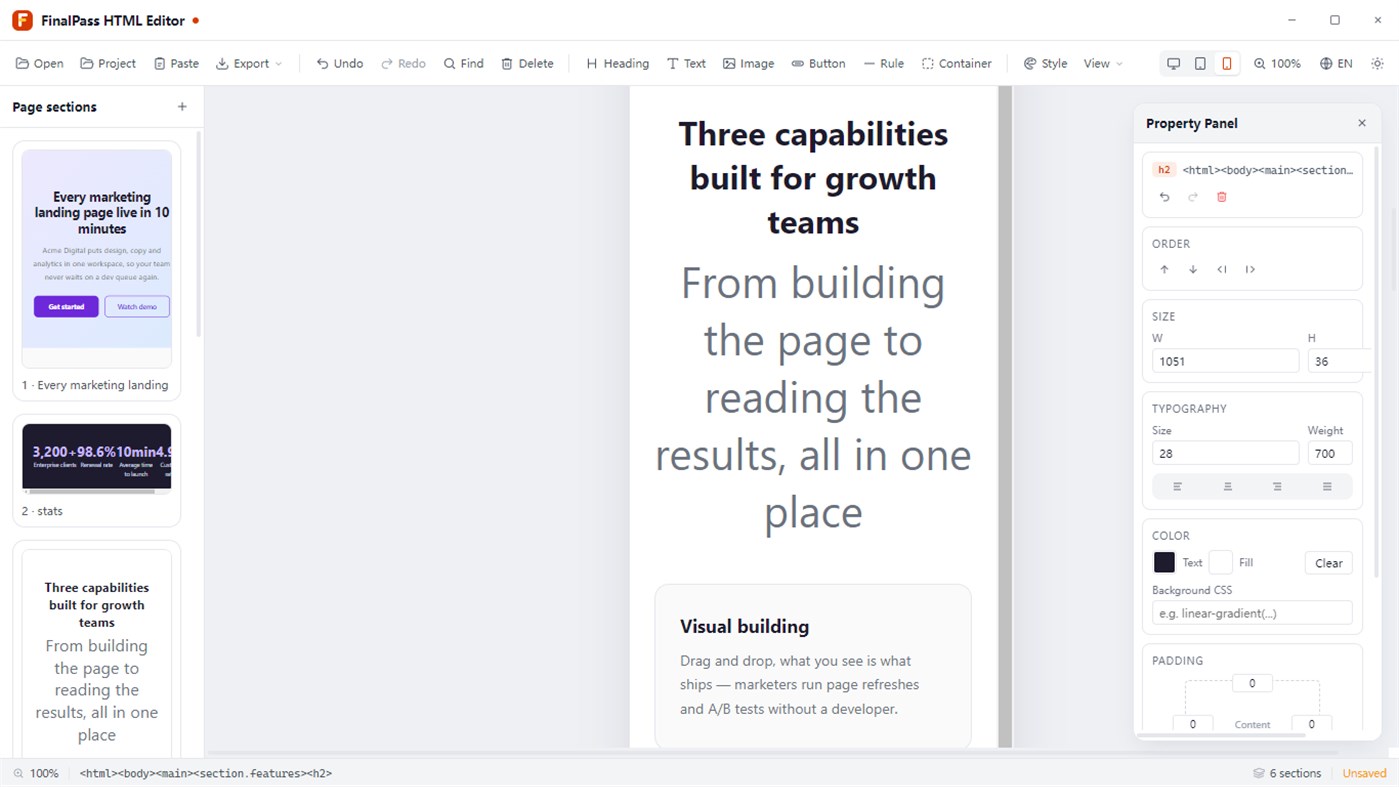Insert a Heading element
This screenshot has height=787, width=1399.
(617, 63)
